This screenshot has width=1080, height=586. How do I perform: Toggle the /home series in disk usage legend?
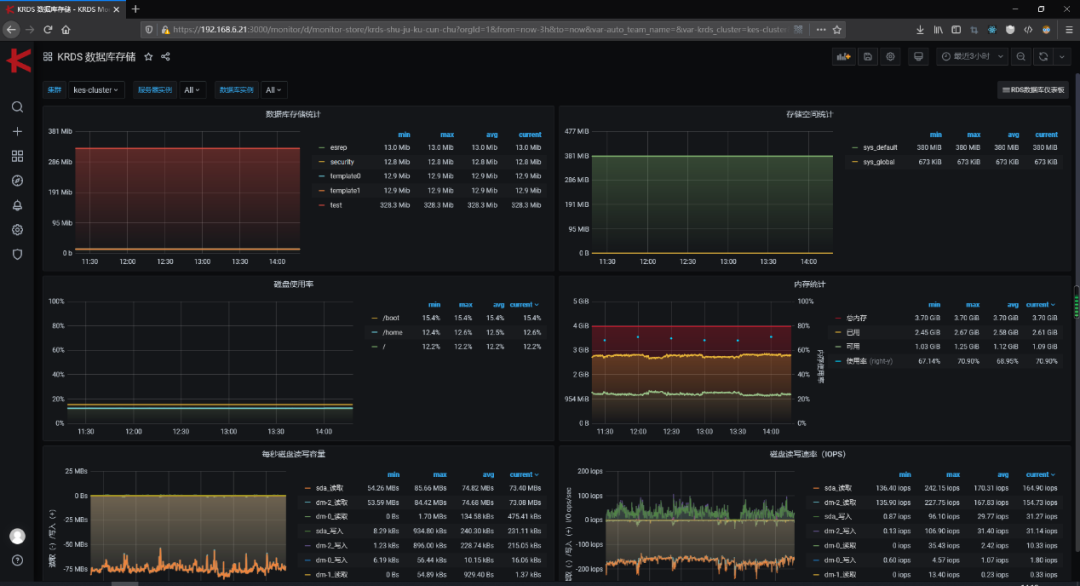pyautogui.click(x=393, y=333)
